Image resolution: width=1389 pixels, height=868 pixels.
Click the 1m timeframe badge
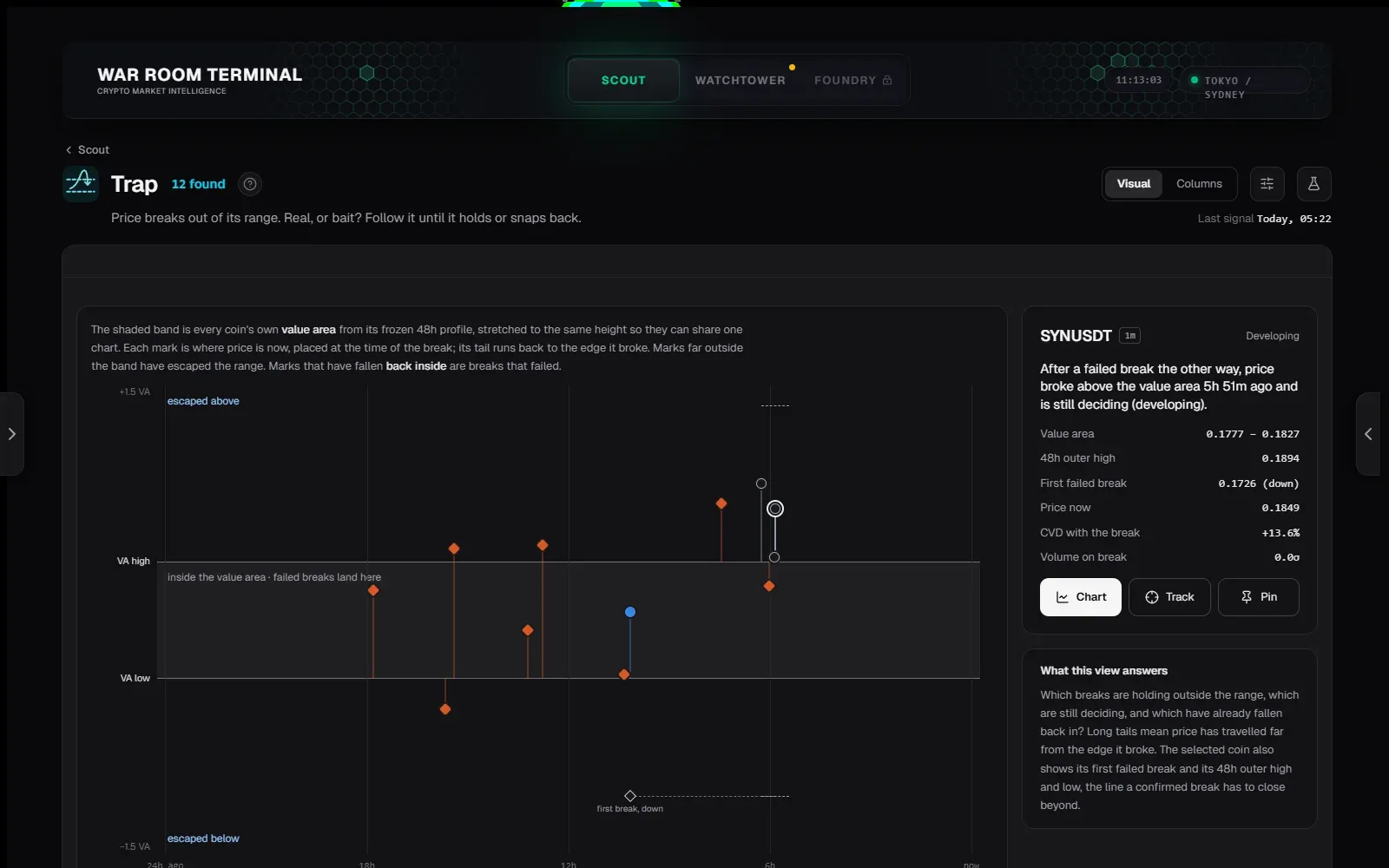click(x=1129, y=336)
